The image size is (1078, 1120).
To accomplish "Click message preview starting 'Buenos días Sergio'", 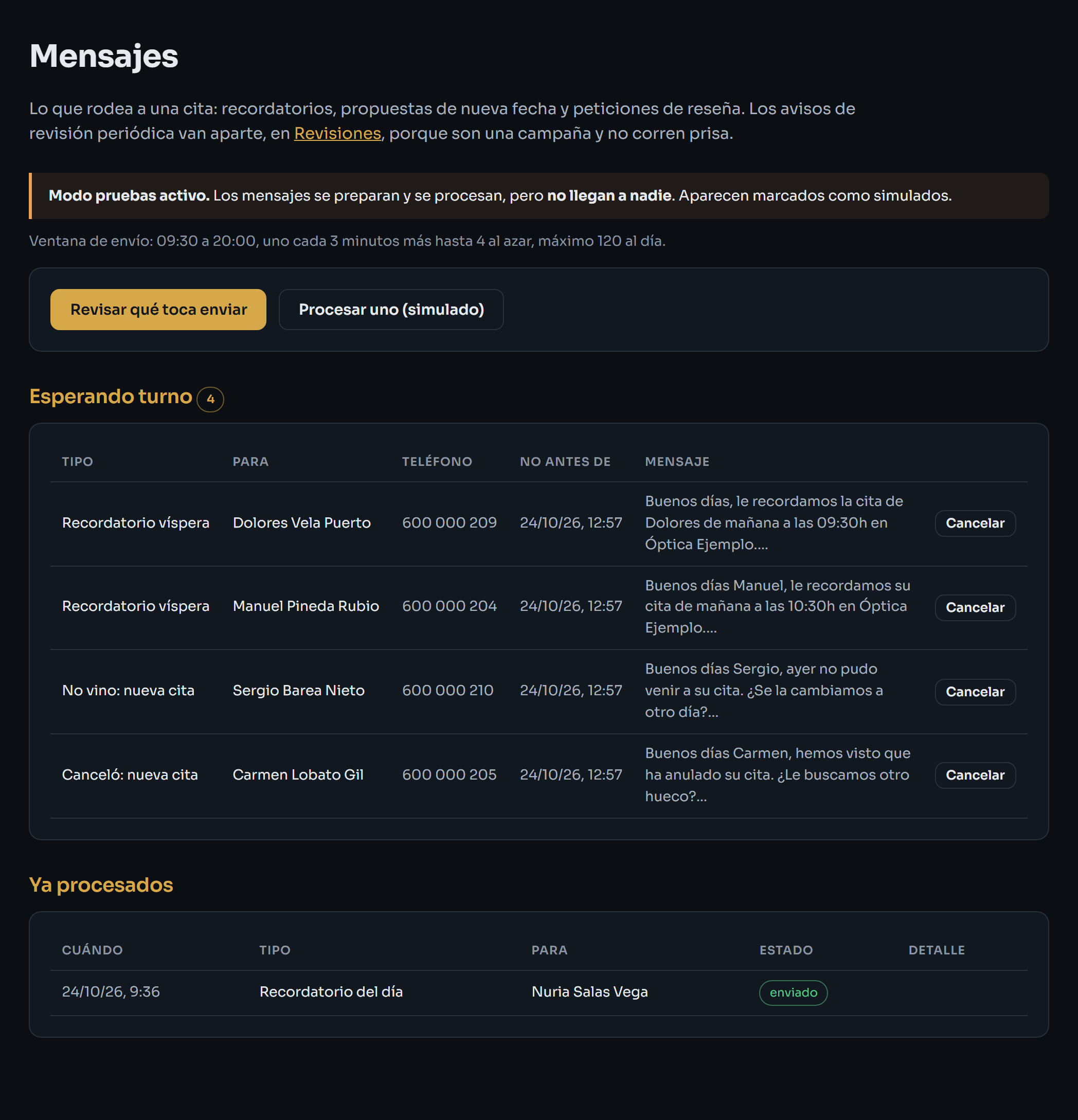I will [765, 690].
